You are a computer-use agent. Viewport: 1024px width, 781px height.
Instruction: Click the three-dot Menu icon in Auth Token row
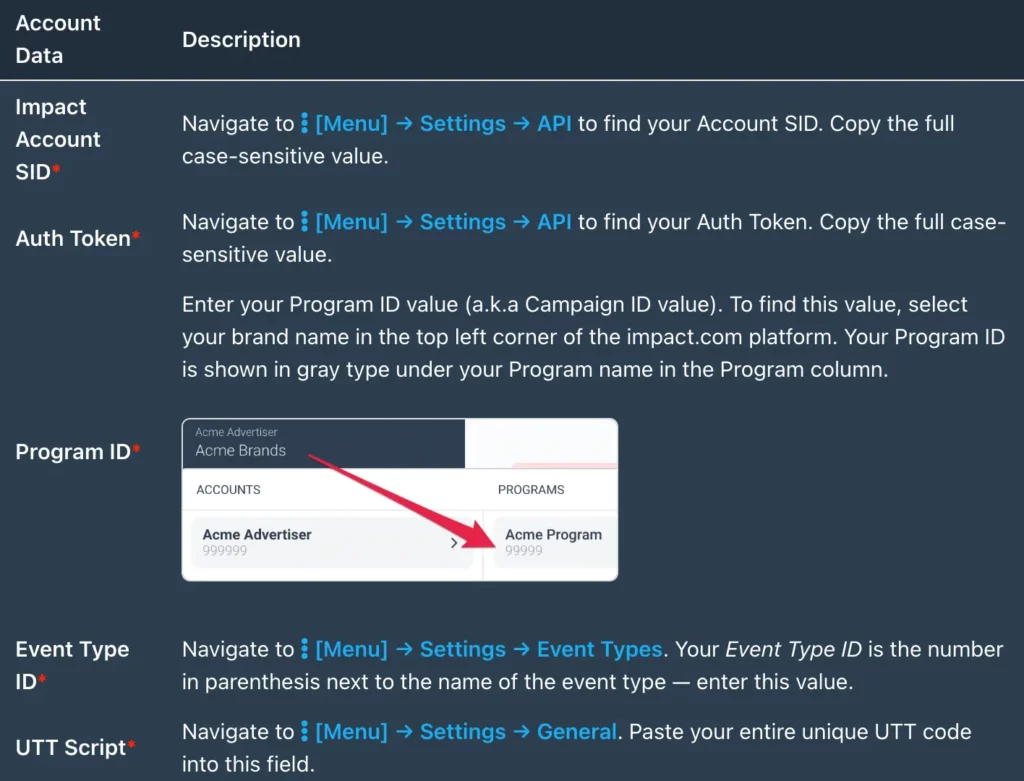(x=304, y=222)
